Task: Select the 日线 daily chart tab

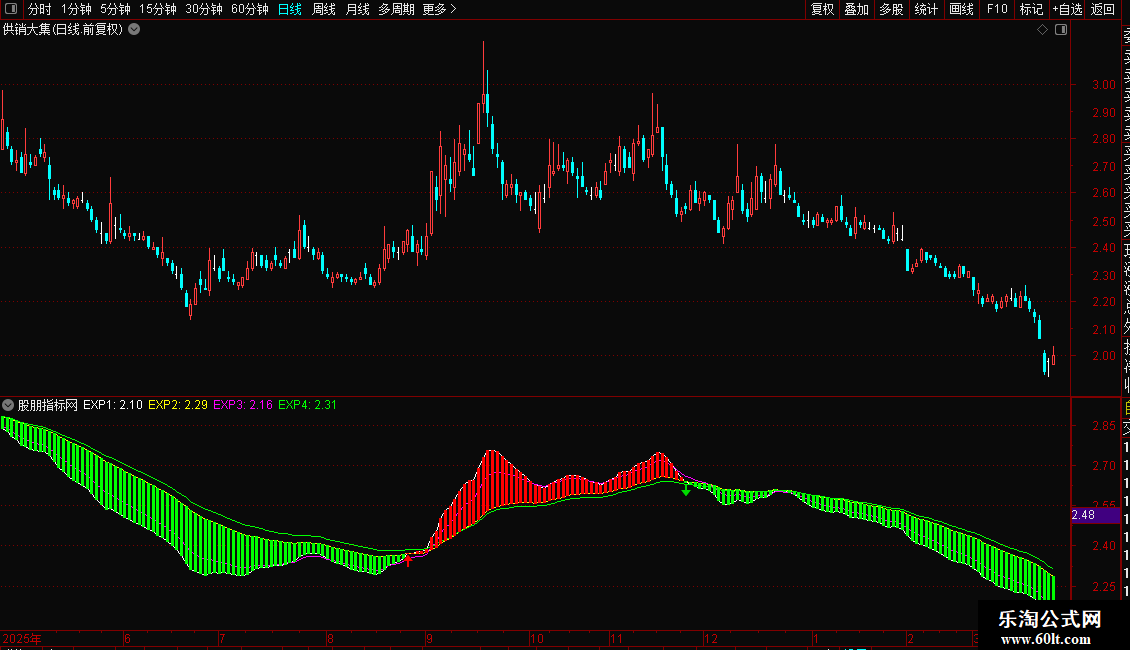Action: click(290, 9)
